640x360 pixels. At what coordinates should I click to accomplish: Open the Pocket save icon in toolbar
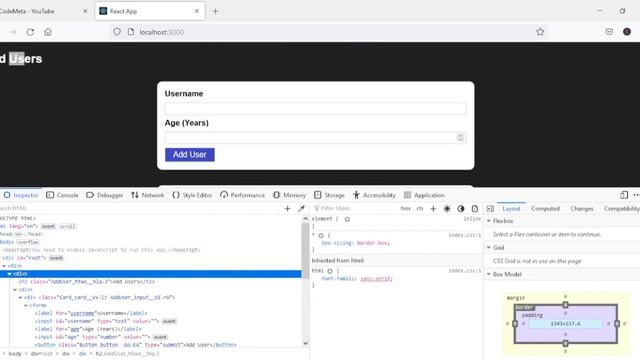[x=609, y=32]
